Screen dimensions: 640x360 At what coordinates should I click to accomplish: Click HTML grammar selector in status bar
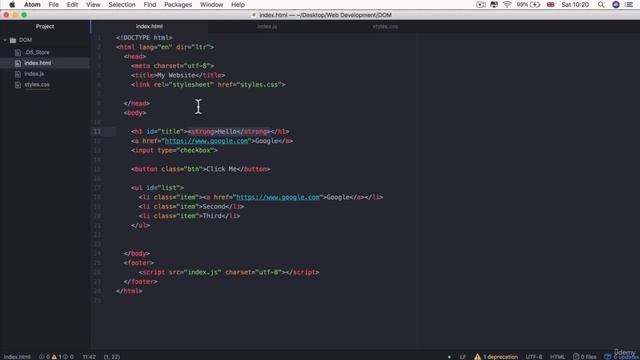[557, 357]
